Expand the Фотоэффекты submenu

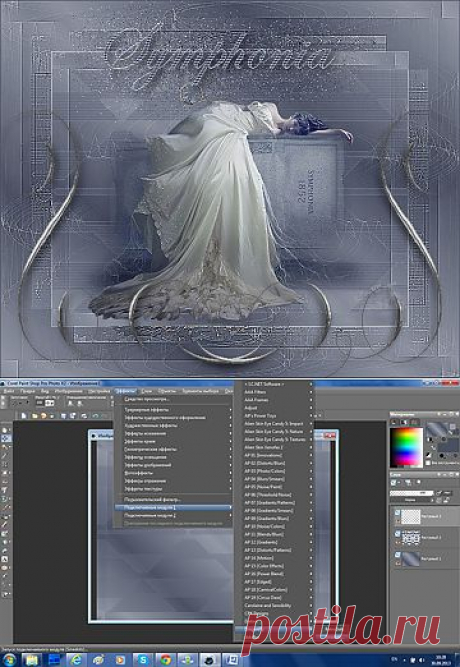[x=174, y=473]
